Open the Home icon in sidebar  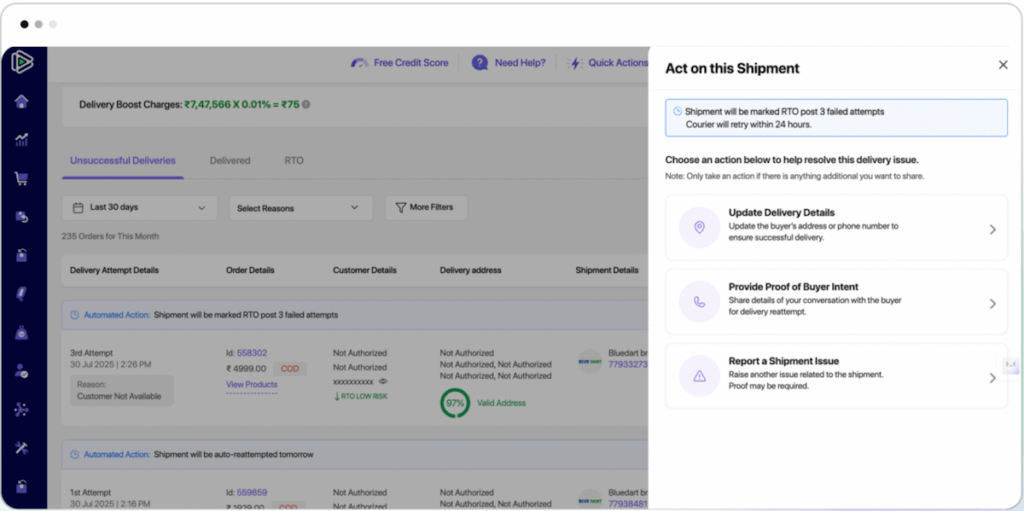point(21,101)
